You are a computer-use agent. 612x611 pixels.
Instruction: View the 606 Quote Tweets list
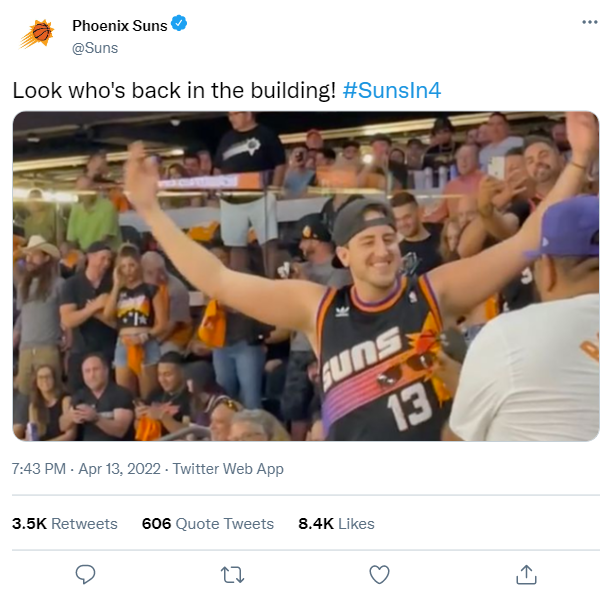(x=208, y=523)
